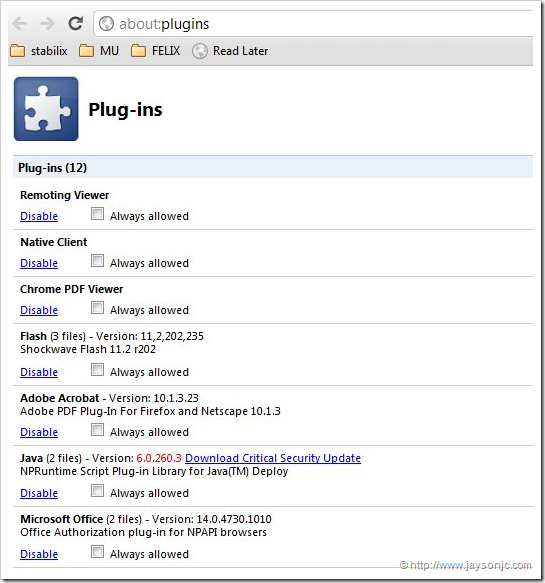The width and height of the screenshot is (545, 583).
Task: Disable the Adobe Acrobat plug-in
Action: (39, 432)
